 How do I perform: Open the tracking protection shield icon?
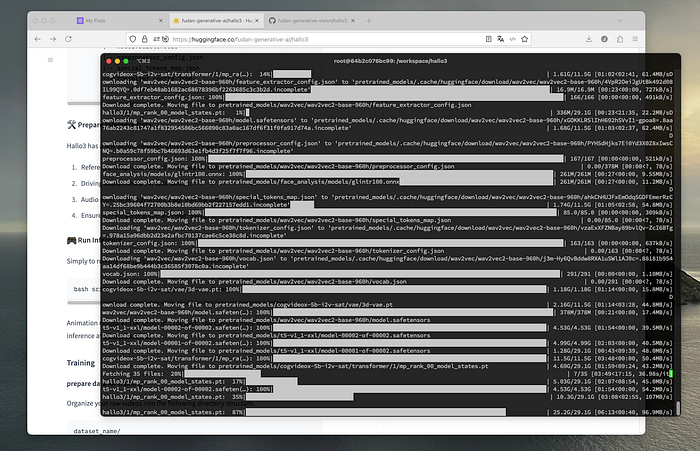coord(133,39)
